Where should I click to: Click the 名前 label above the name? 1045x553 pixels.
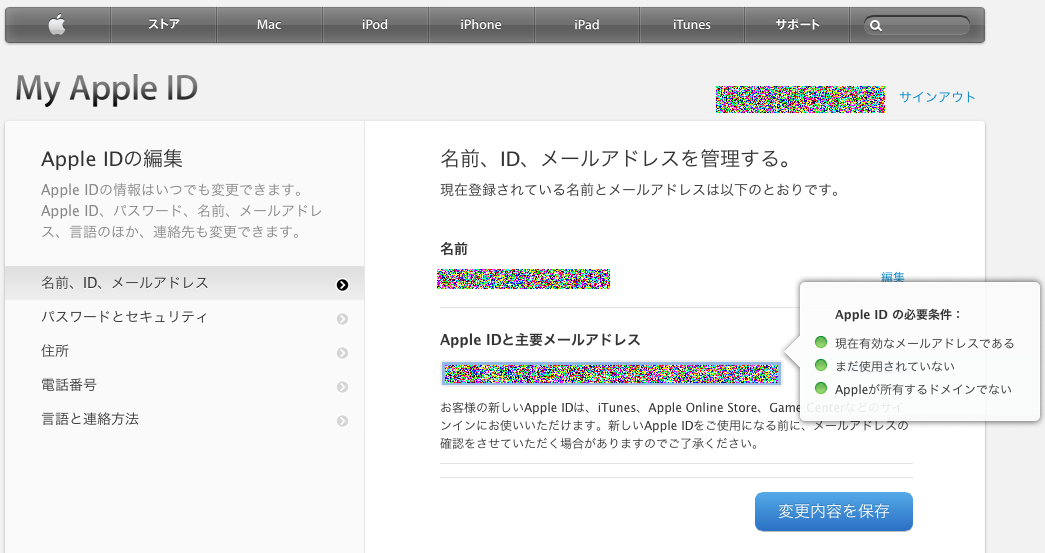[x=454, y=249]
